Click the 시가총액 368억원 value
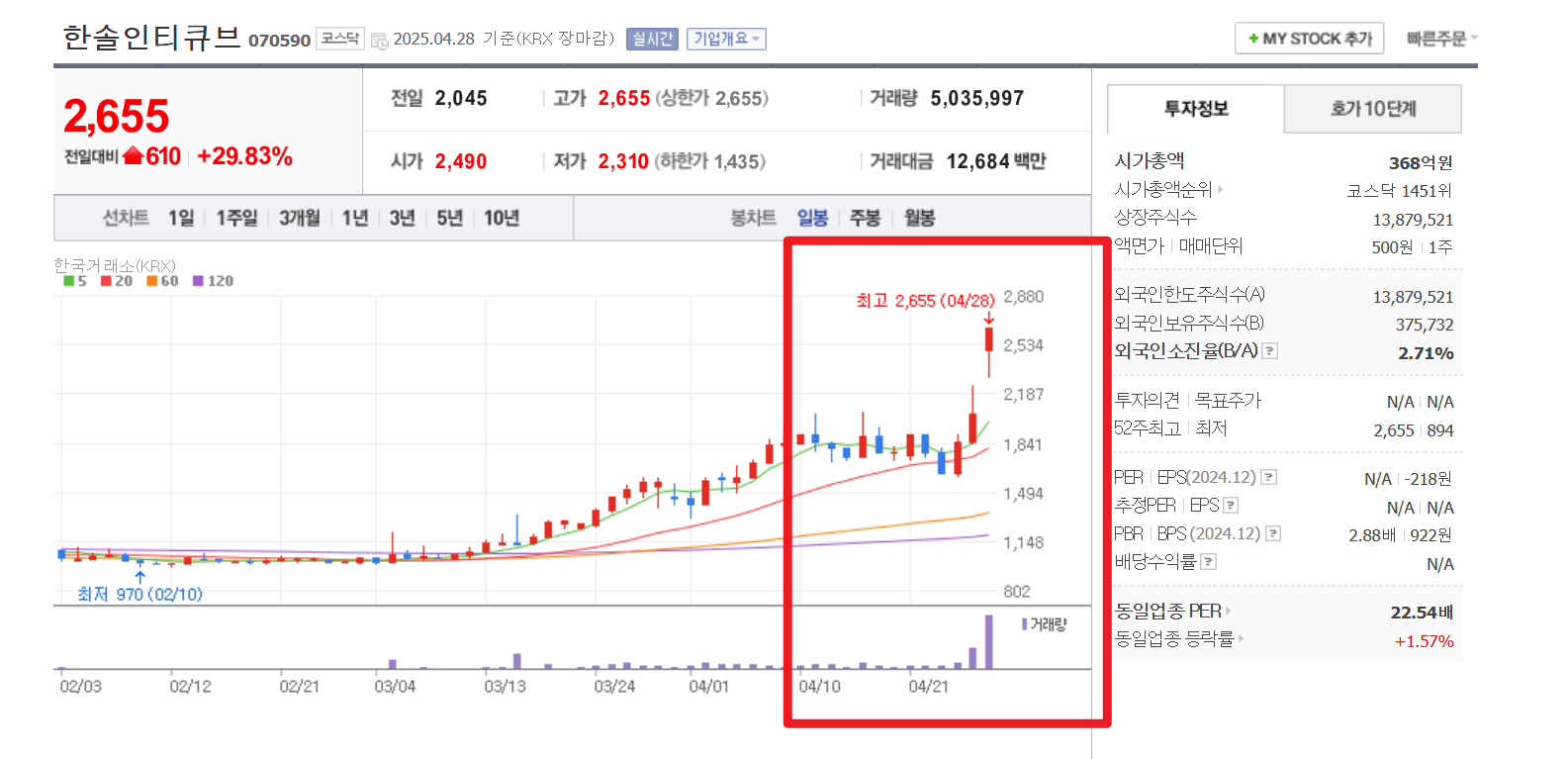This screenshot has height=759, width=1568. 1421,163
